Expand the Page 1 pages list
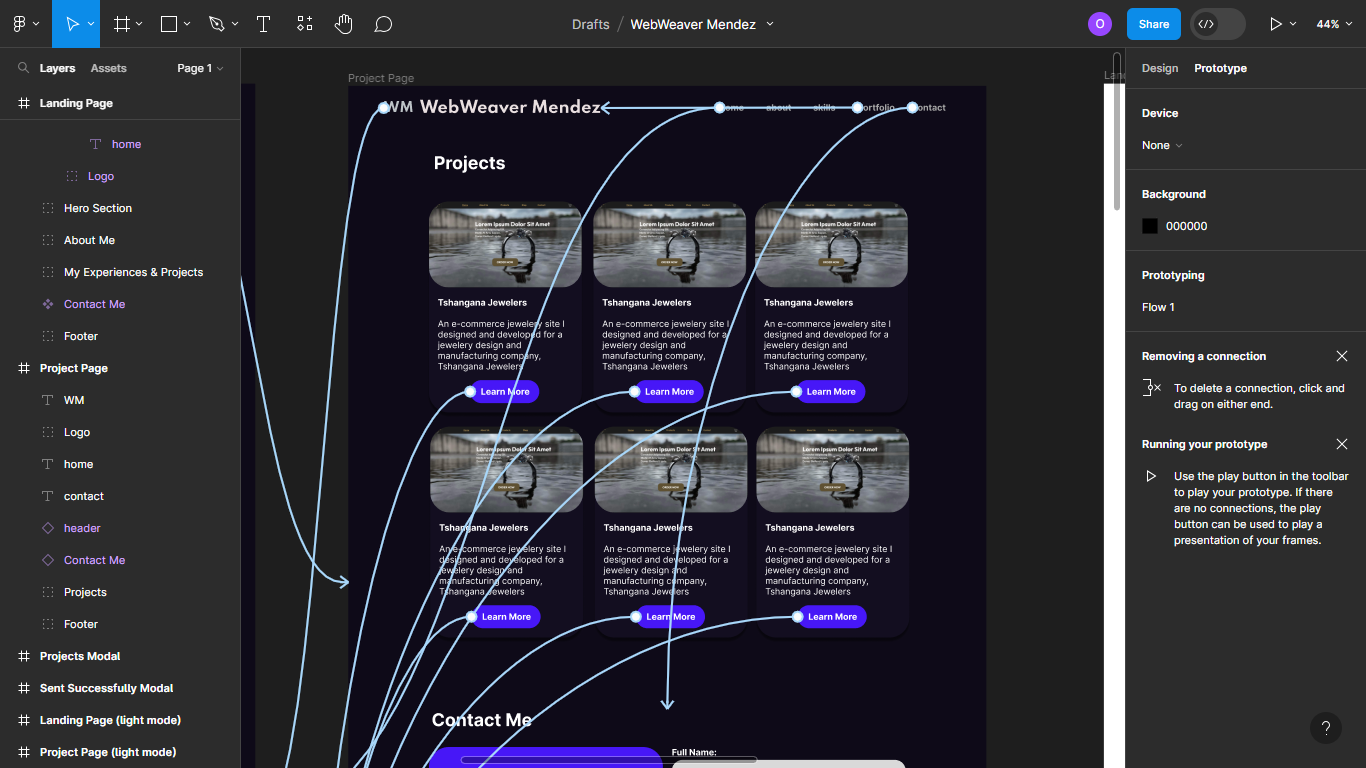The width and height of the screenshot is (1366, 768). click(200, 68)
